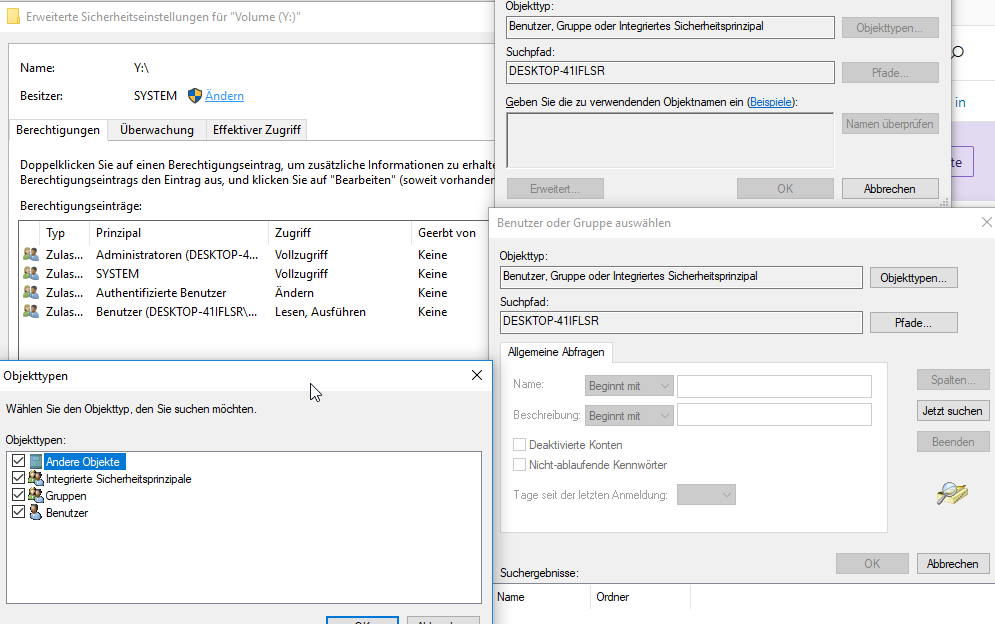Screen dimensions: 995x624
Task: Switch to the Überwachung tab
Action: tap(157, 129)
